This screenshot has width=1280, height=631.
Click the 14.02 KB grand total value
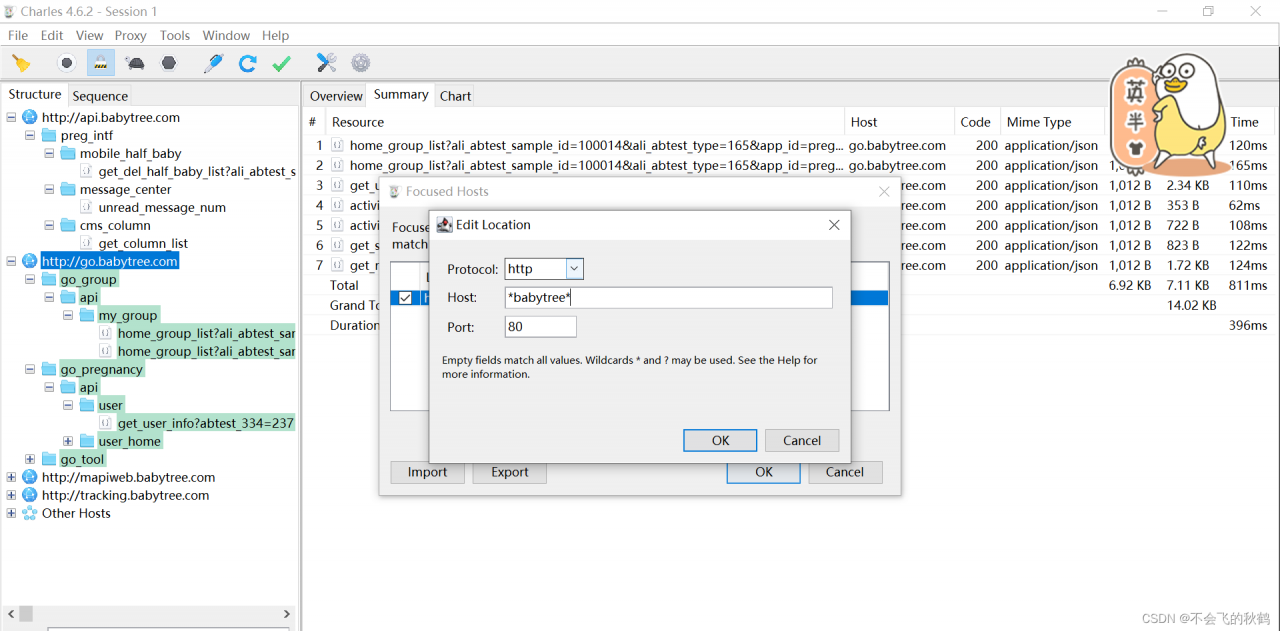(x=1192, y=305)
